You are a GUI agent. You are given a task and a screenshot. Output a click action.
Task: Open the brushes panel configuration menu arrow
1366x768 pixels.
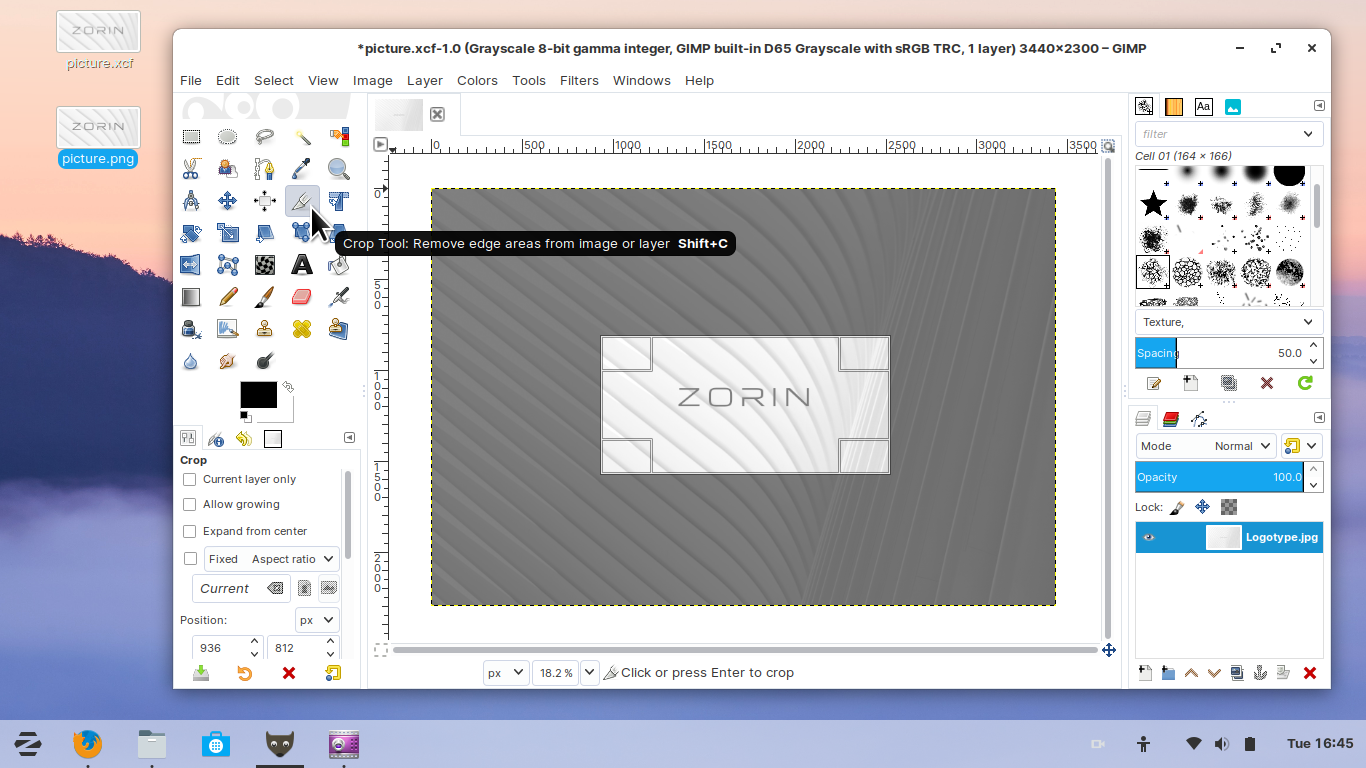pyautogui.click(x=1319, y=106)
